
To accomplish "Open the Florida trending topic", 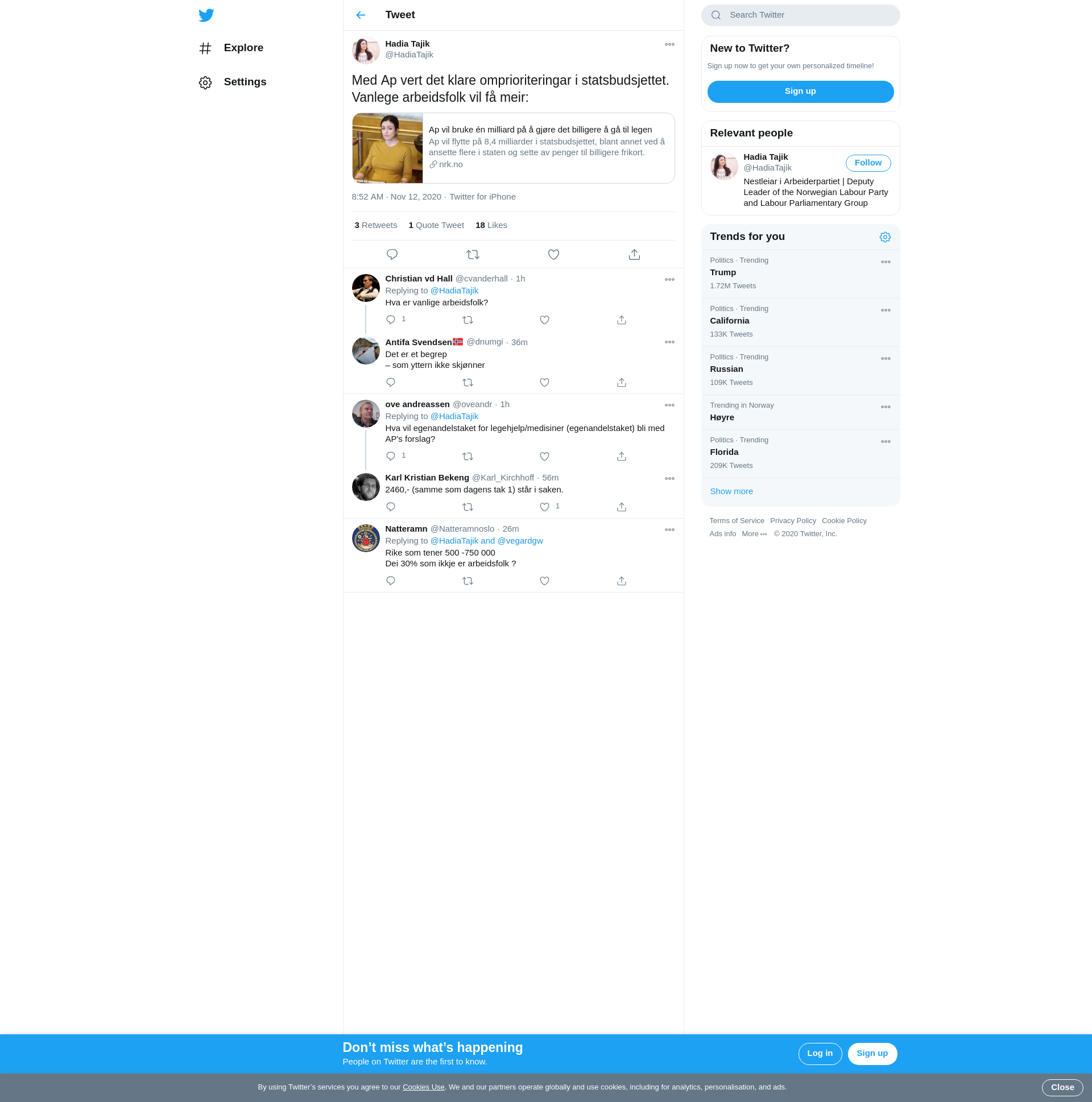I will coord(800,454).
